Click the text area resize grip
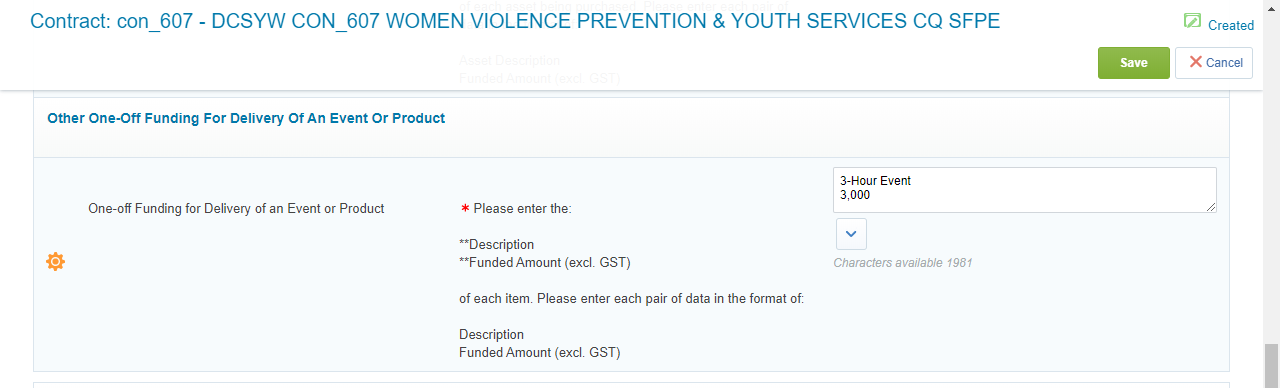This screenshot has height=388, width=1280. pyautogui.click(x=1210, y=206)
